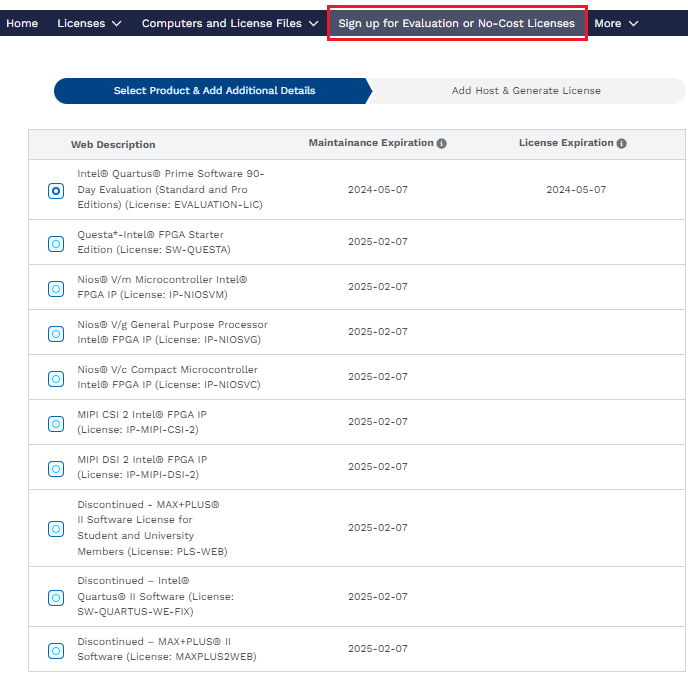Click 2025-02-07 date in Questa row
Screen dimensions: 688x677
tap(378, 242)
